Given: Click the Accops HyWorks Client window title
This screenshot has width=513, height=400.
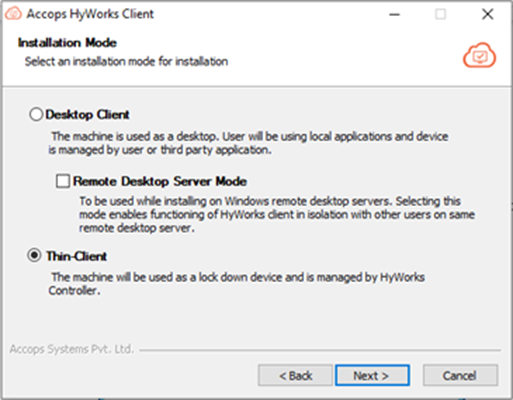Looking at the screenshot, I should (90, 14).
